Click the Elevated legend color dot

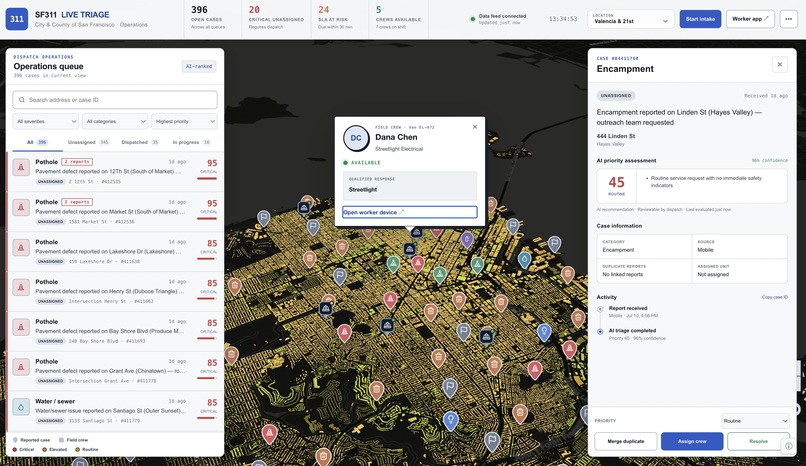pos(44,450)
